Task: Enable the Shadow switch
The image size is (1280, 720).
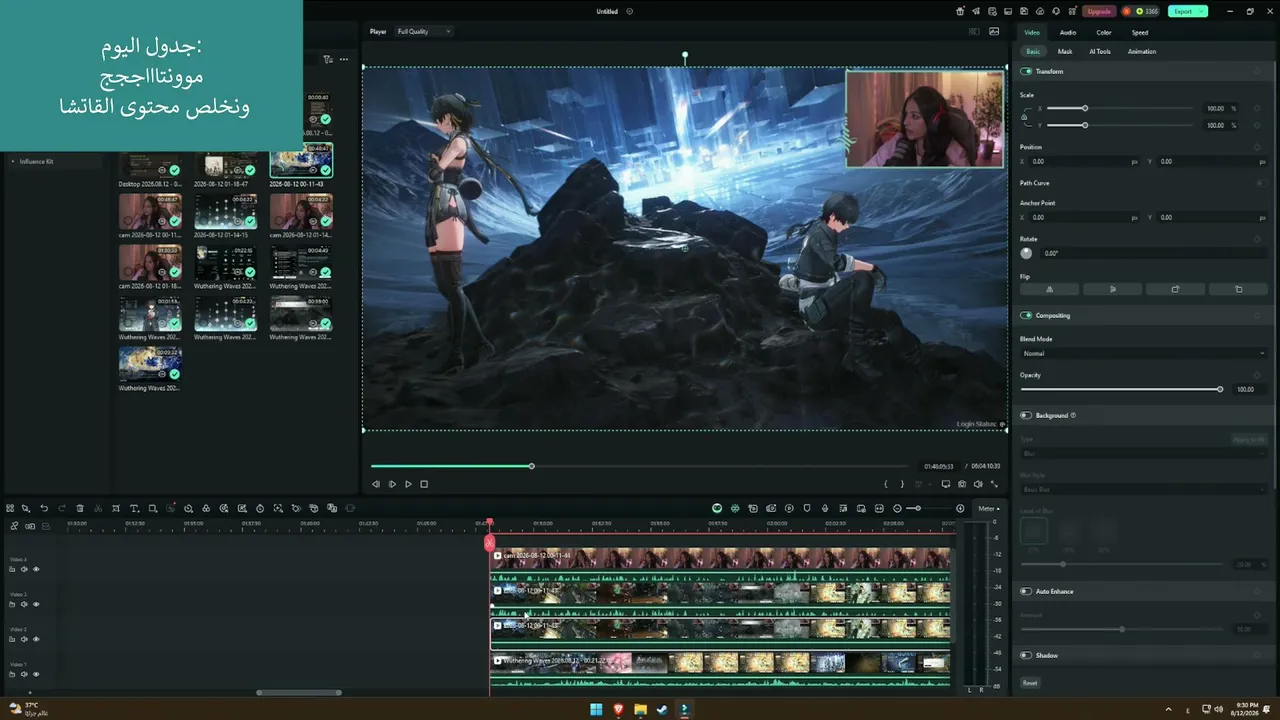Action: coord(1026,655)
